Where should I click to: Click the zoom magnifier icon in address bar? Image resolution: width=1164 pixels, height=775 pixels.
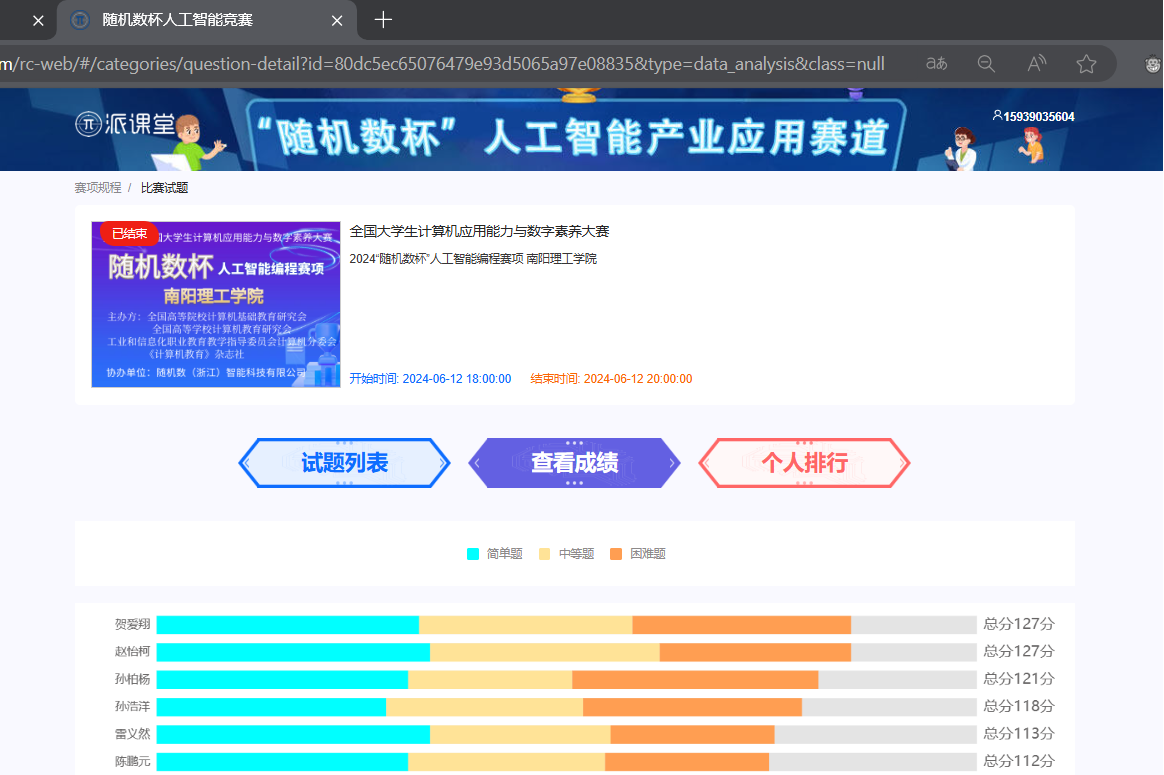click(x=986, y=64)
